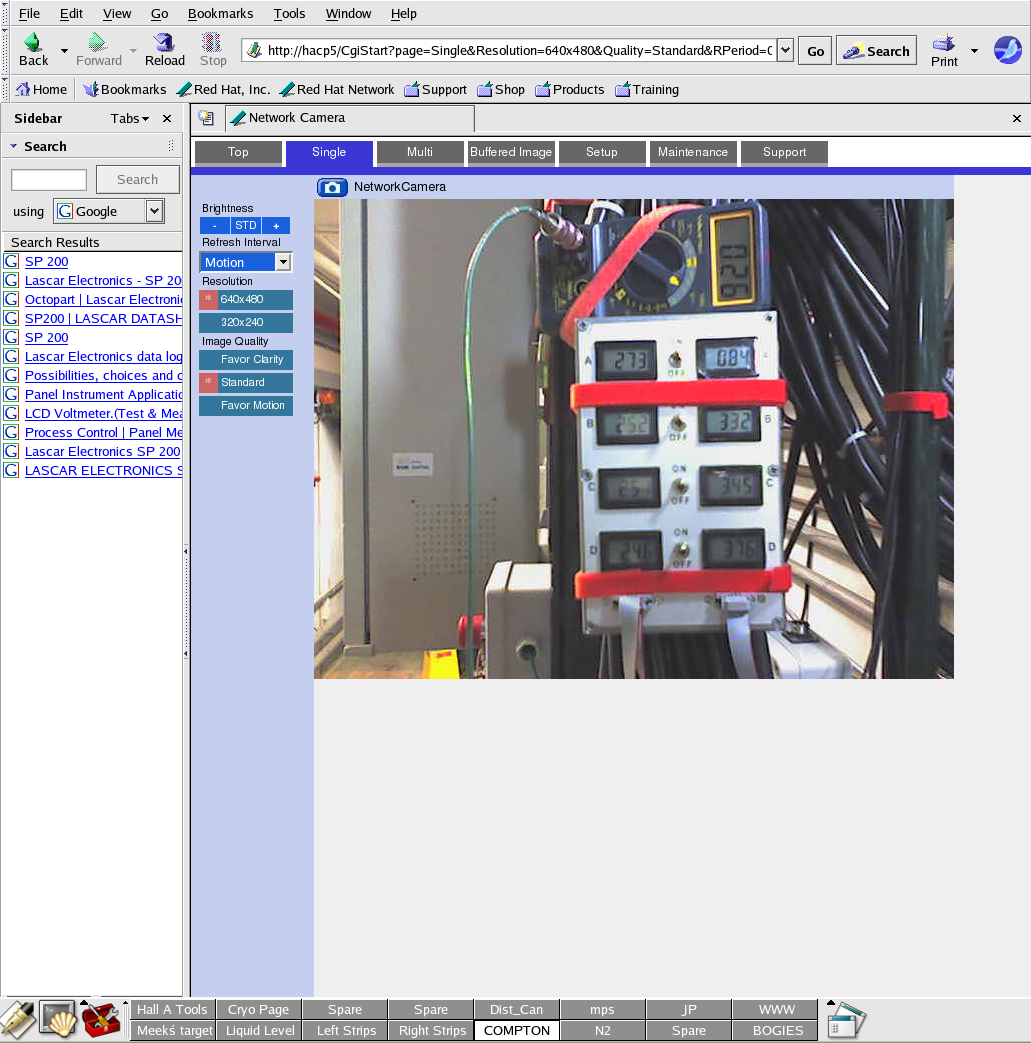Click the toolbar Search button
This screenshot has width=1031, height=1043.
pos(876,51)
